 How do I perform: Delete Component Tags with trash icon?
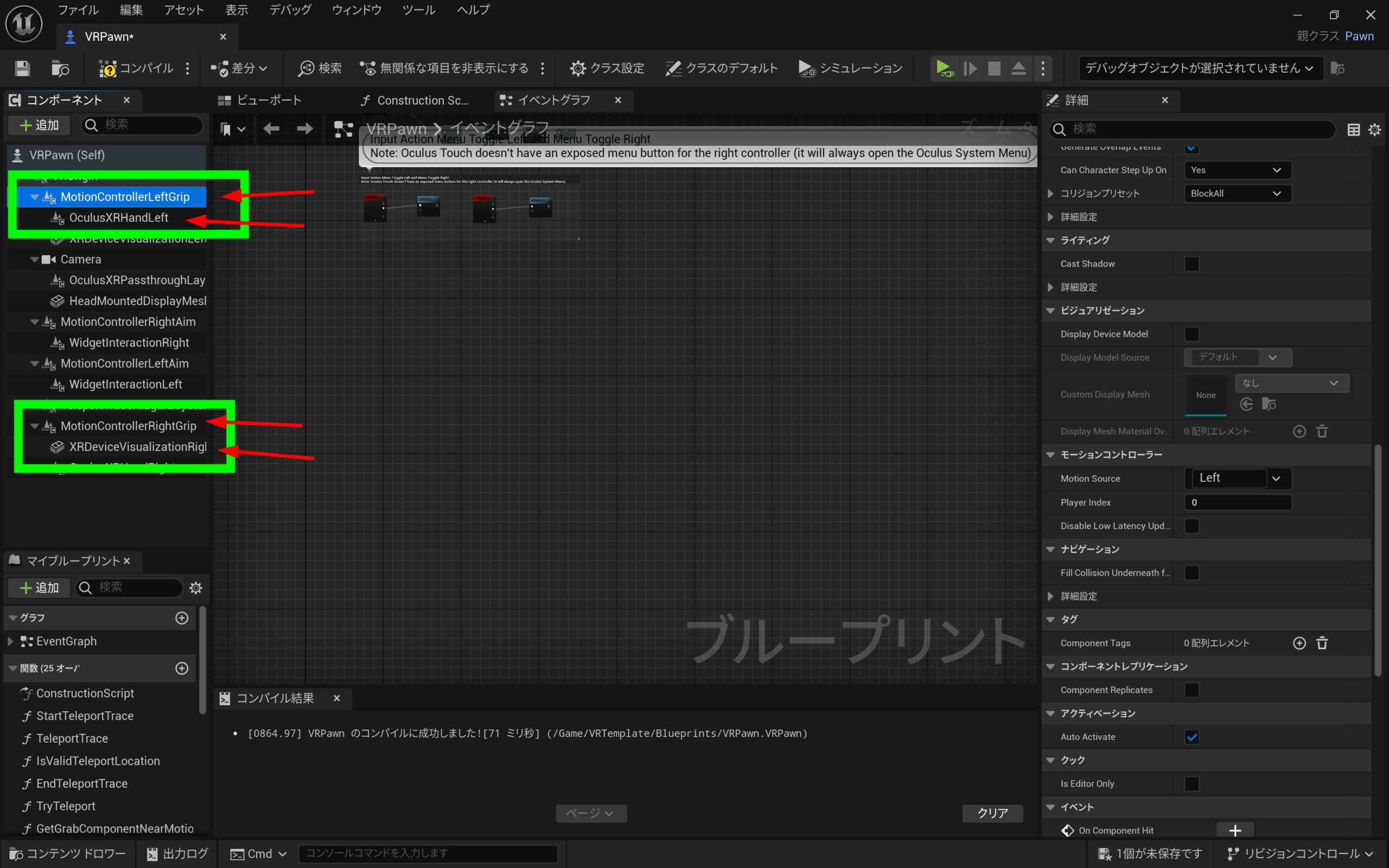pyautogui.click(x=1322, y=643)
